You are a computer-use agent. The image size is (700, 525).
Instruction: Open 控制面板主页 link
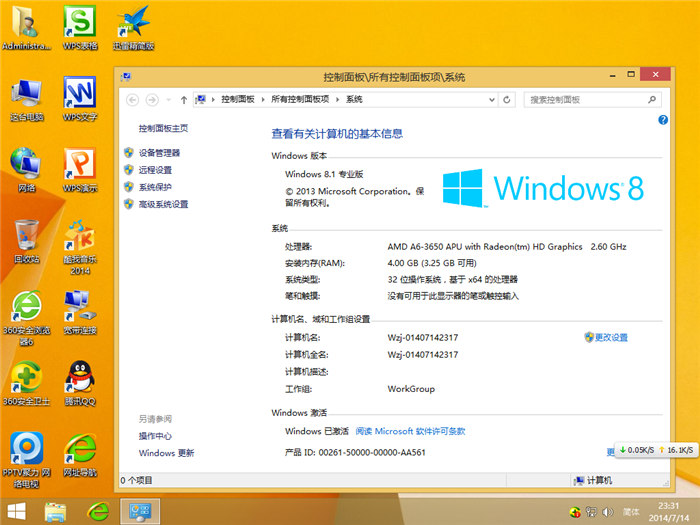pos(163,129)
